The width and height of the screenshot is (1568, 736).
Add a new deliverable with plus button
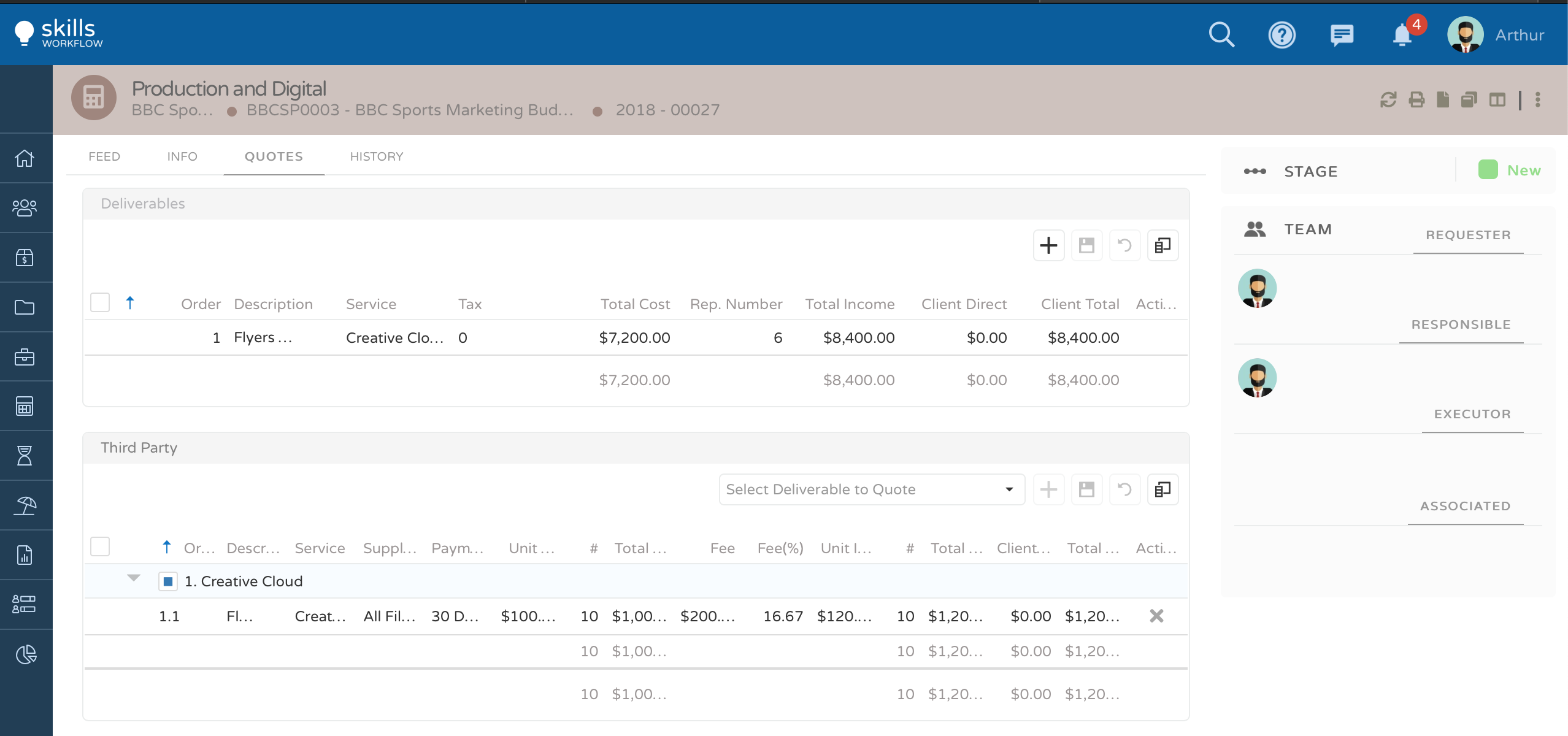pos(1048,245)
